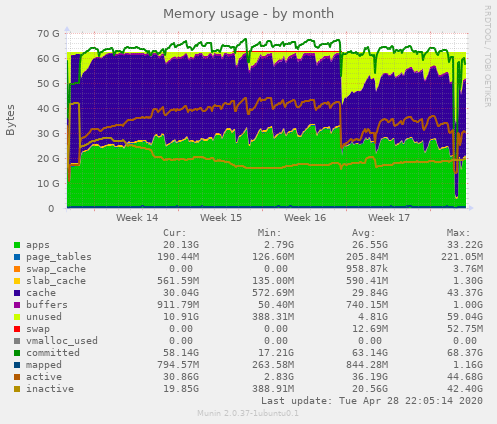The width and height of the screenshot is (497, 424).
Task: Click unused max value 59.04G
Action: point(465,317)
